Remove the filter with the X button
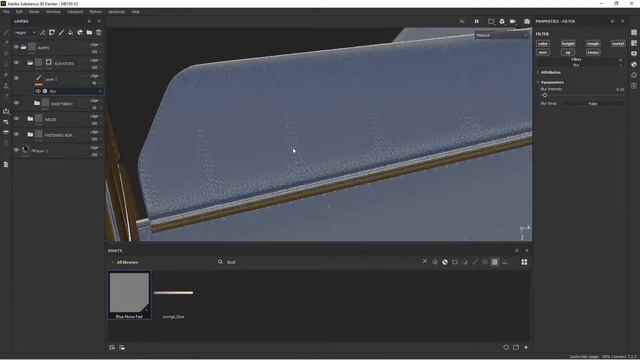Image resolution: width=640 pixels, height=360 pixels. (621, 60)
